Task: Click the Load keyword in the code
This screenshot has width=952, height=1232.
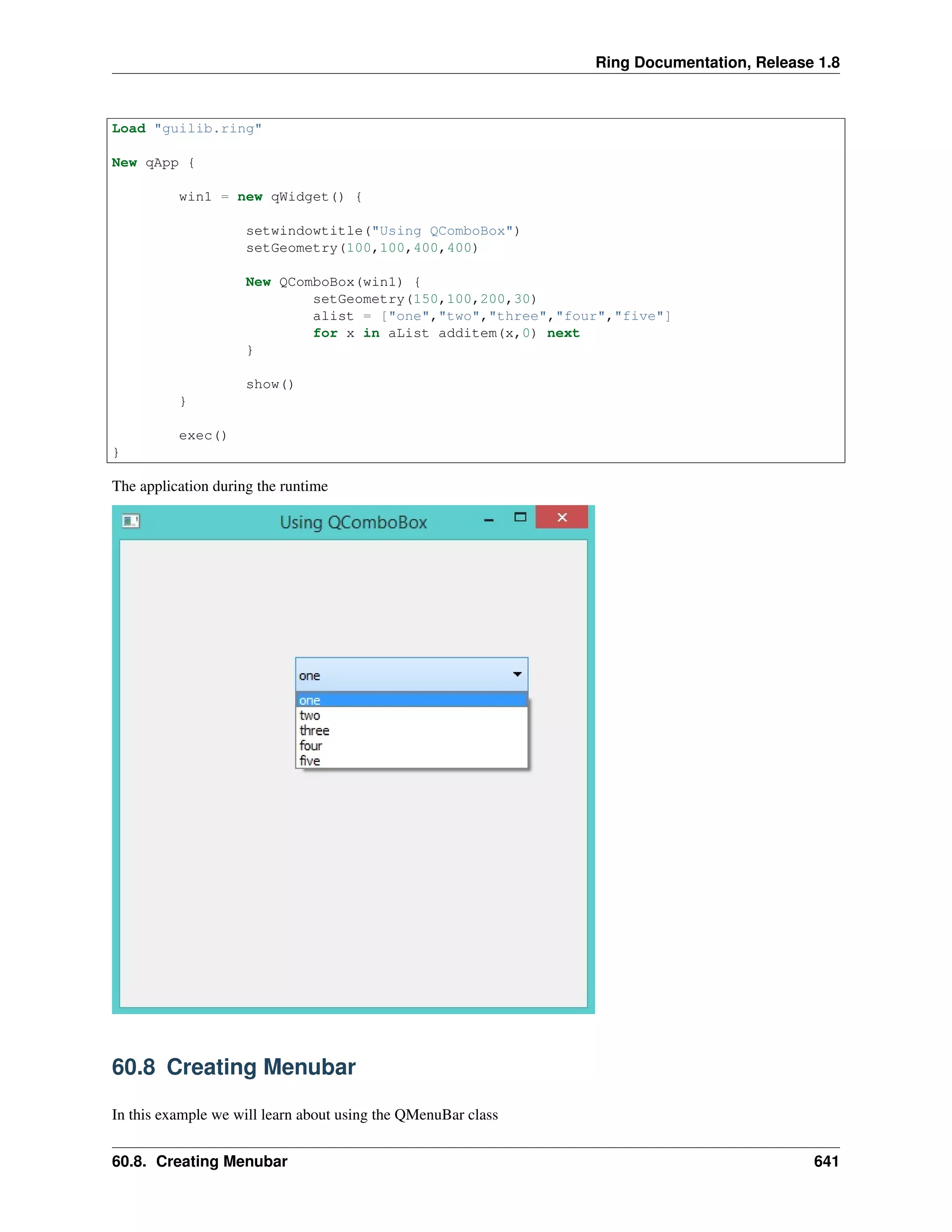Action: tap(129, 129)
